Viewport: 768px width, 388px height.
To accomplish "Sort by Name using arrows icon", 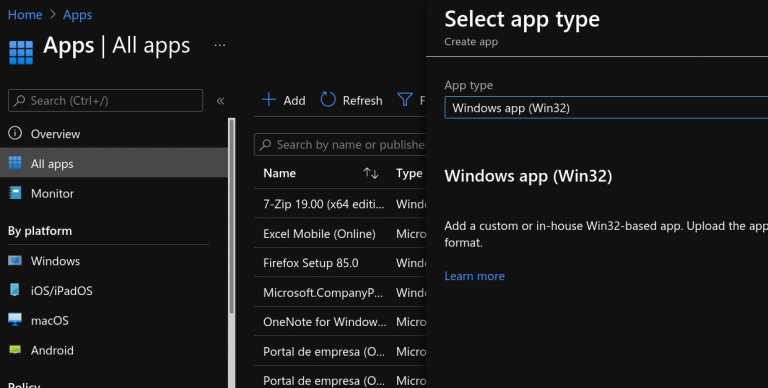I will pos(371,173).
